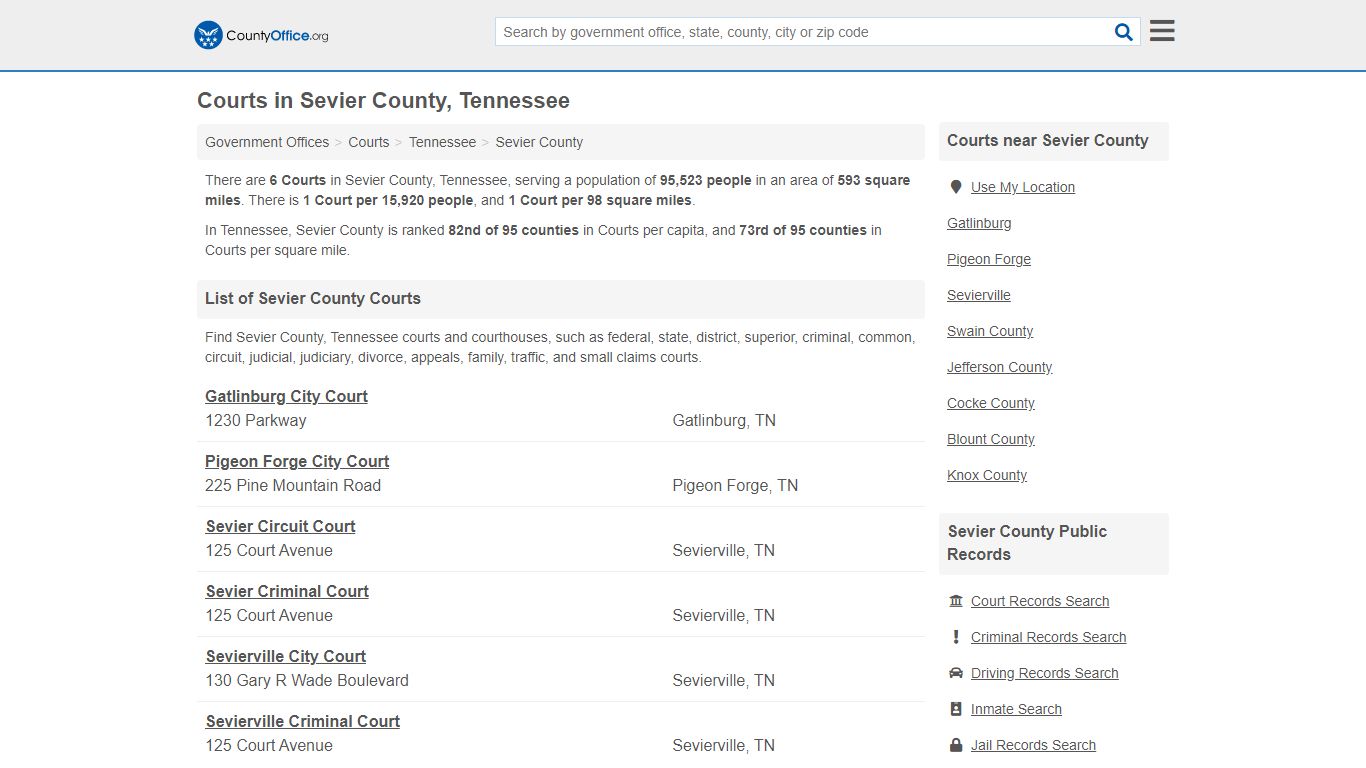This screenshot has width=1366, height=768.
Task: Select the Sevier County breadcrumb
Action: (x=539, y=142)
